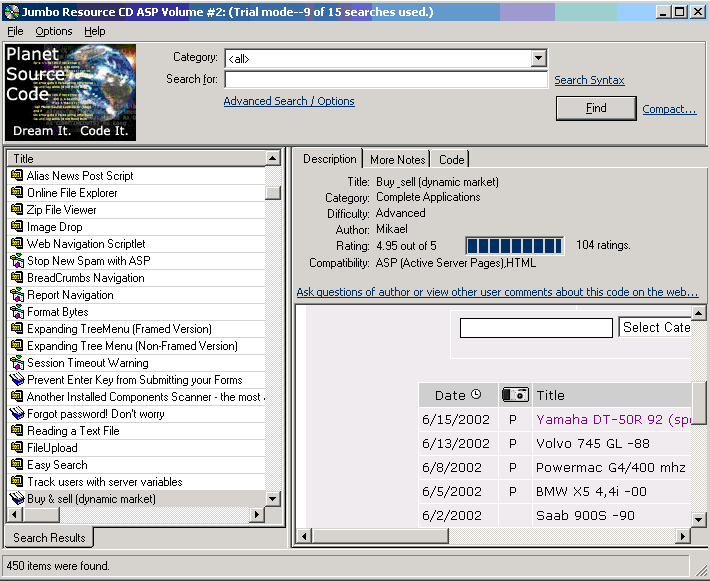Click the icon next to Online File Explorer
Image resolution: width=710 pixels, height=581 pixels.
click(x=17, y=192)
